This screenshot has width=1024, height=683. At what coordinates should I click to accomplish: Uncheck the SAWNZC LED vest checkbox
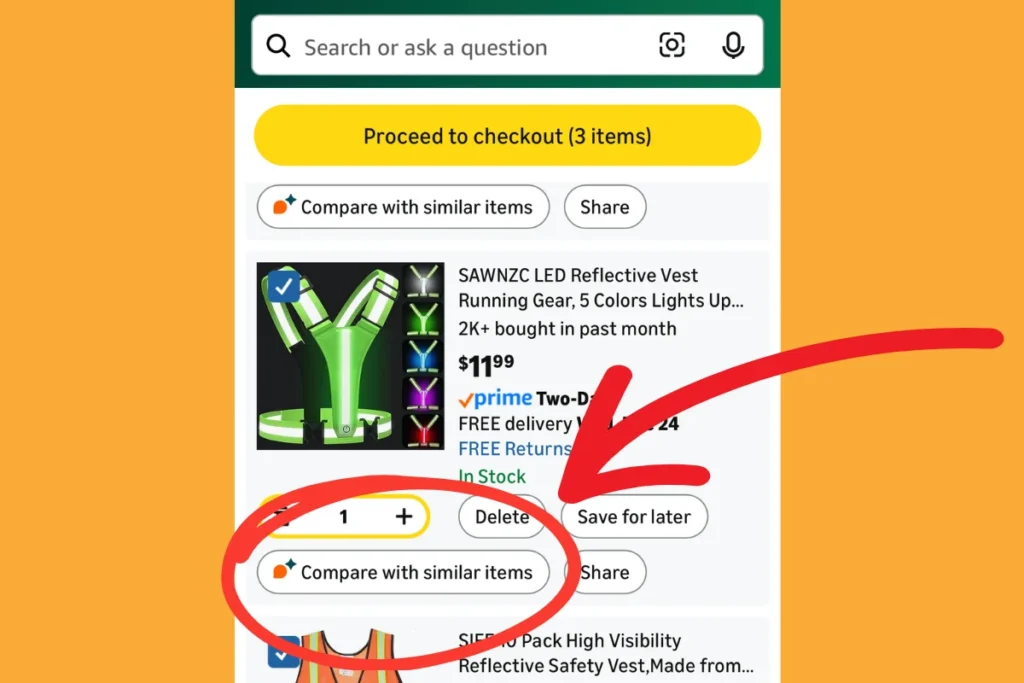click(283, 286)
